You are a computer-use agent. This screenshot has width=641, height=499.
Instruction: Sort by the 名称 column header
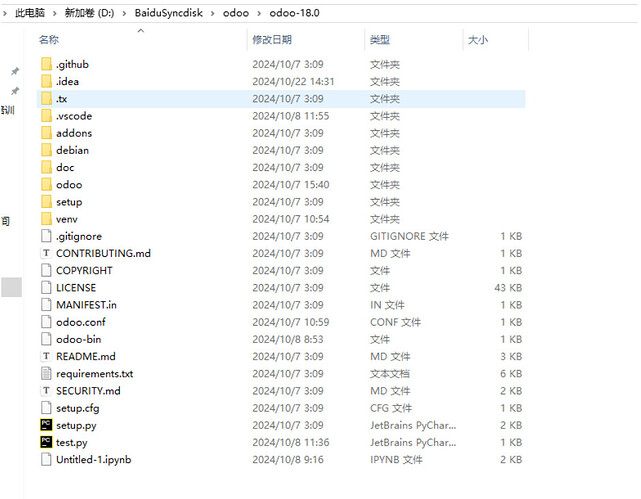49,40
